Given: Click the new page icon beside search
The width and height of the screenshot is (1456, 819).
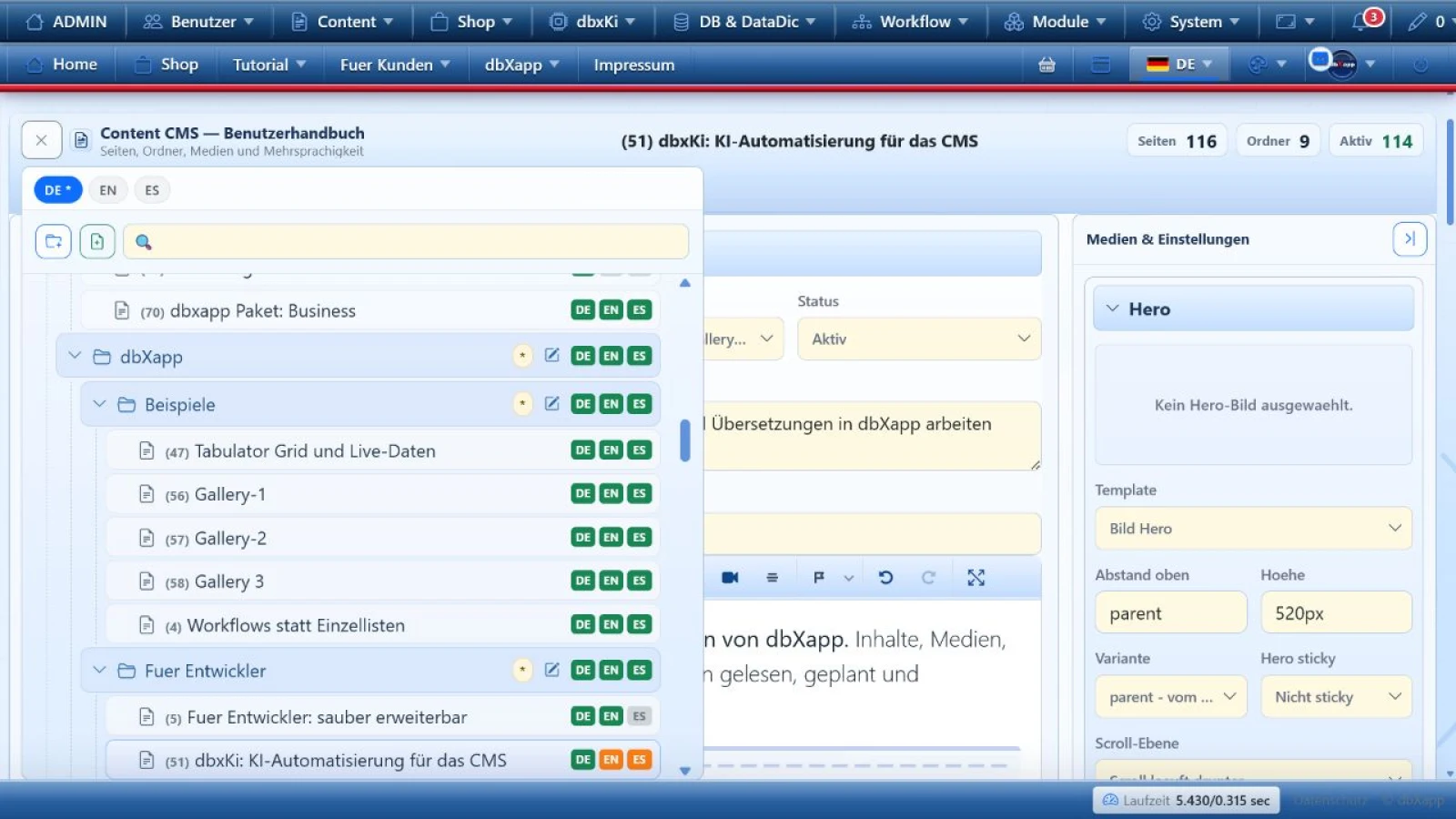Looking at the screenshot, I should 97,241.
